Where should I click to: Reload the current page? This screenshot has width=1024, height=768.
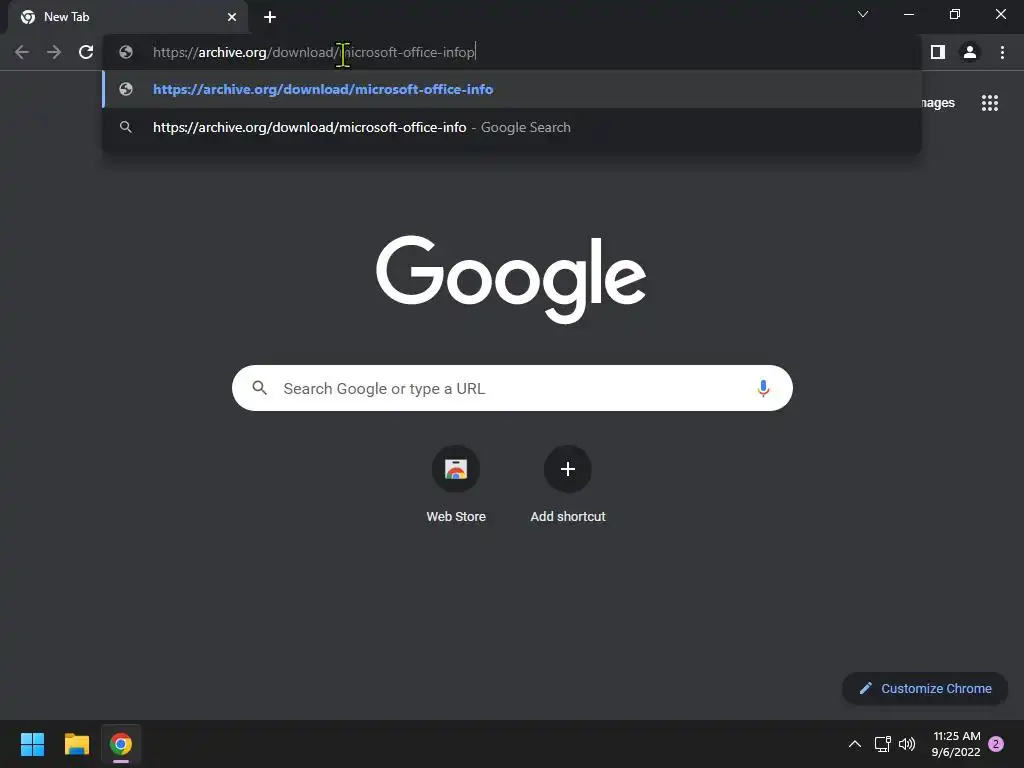click(x=86, y=52)
